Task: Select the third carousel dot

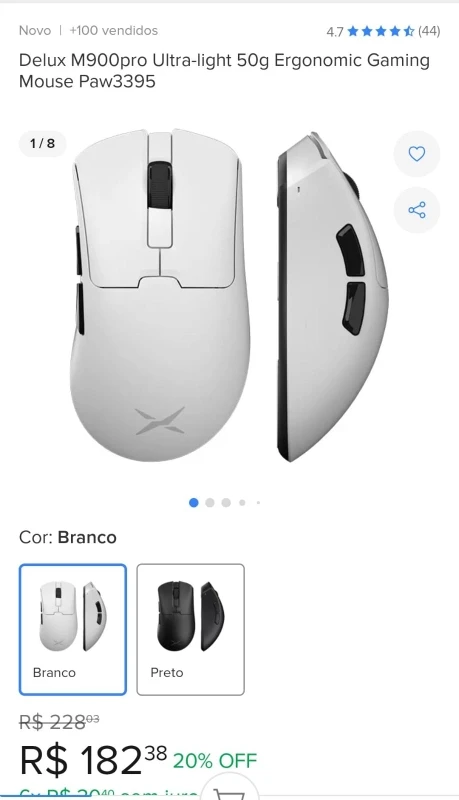Action: 226,503
